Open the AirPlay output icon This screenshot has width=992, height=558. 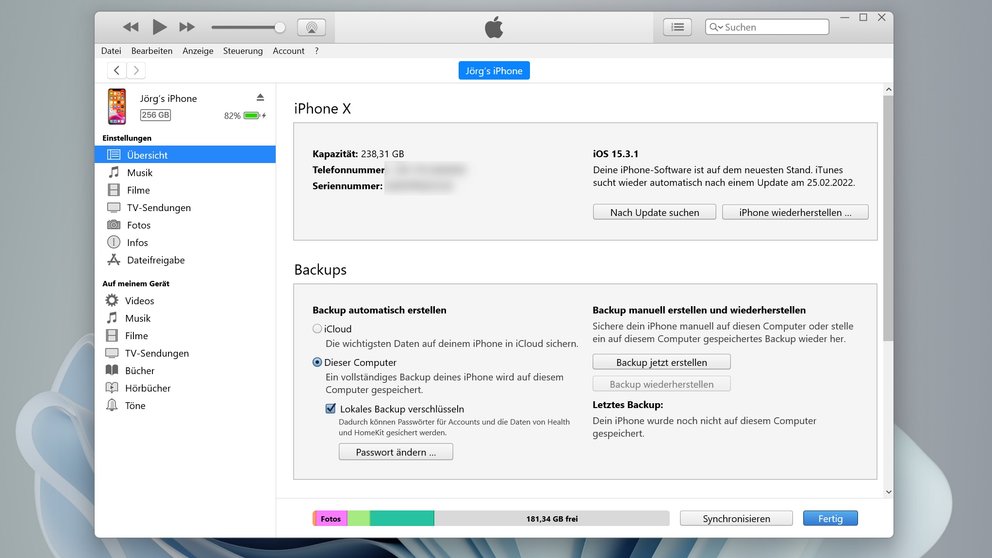(311, 27)
